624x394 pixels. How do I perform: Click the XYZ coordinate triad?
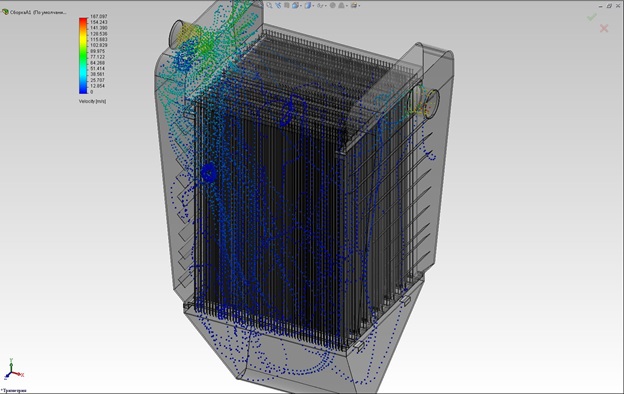(13, 369)
